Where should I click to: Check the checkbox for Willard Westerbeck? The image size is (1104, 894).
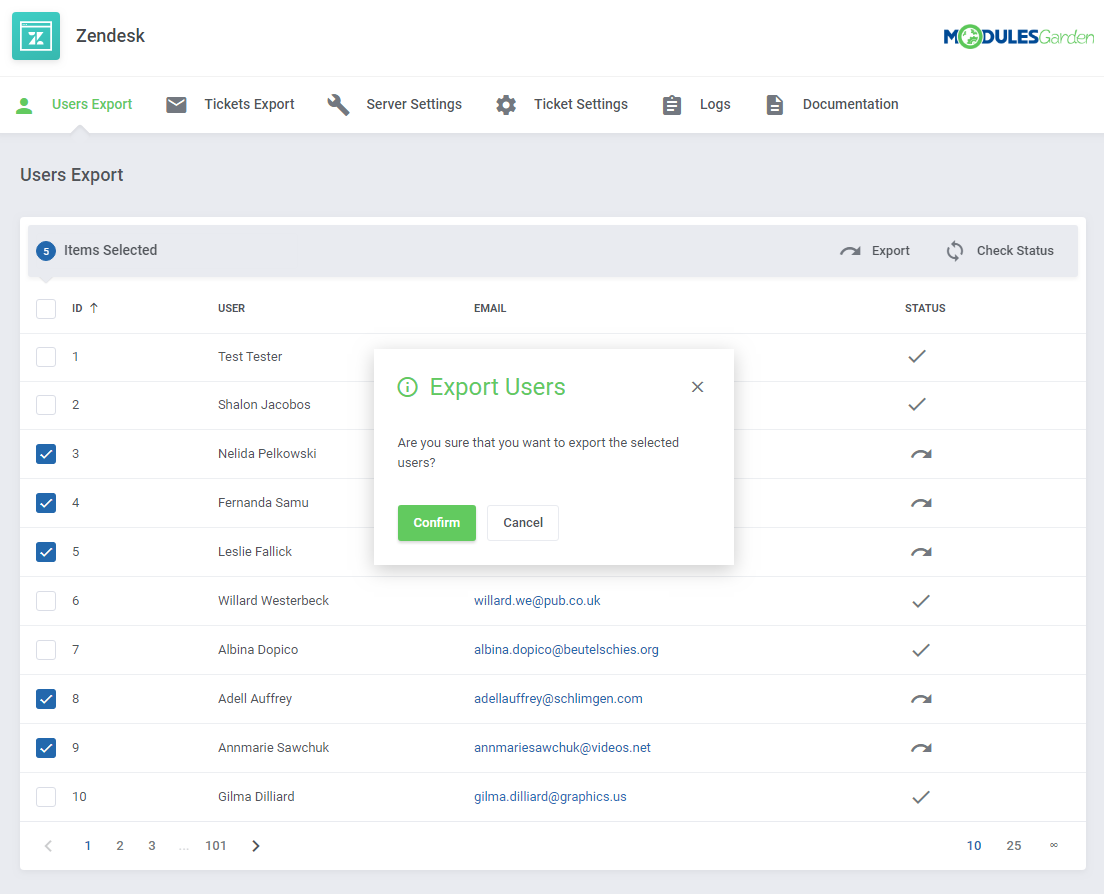pos(46,600)
